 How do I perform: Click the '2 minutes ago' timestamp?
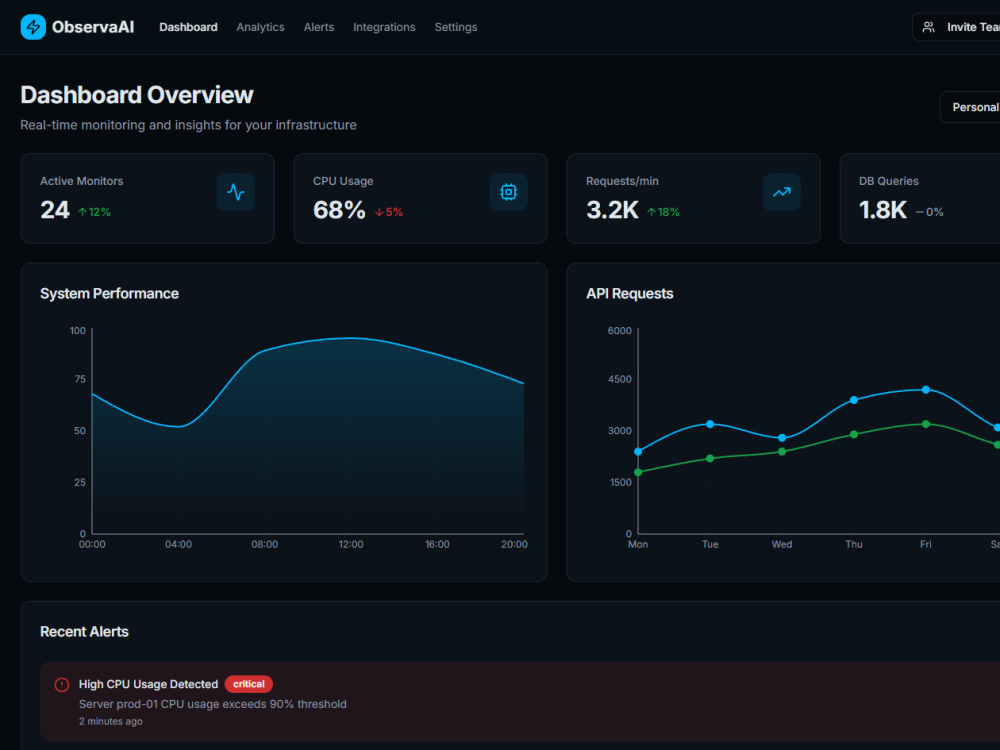110,721
